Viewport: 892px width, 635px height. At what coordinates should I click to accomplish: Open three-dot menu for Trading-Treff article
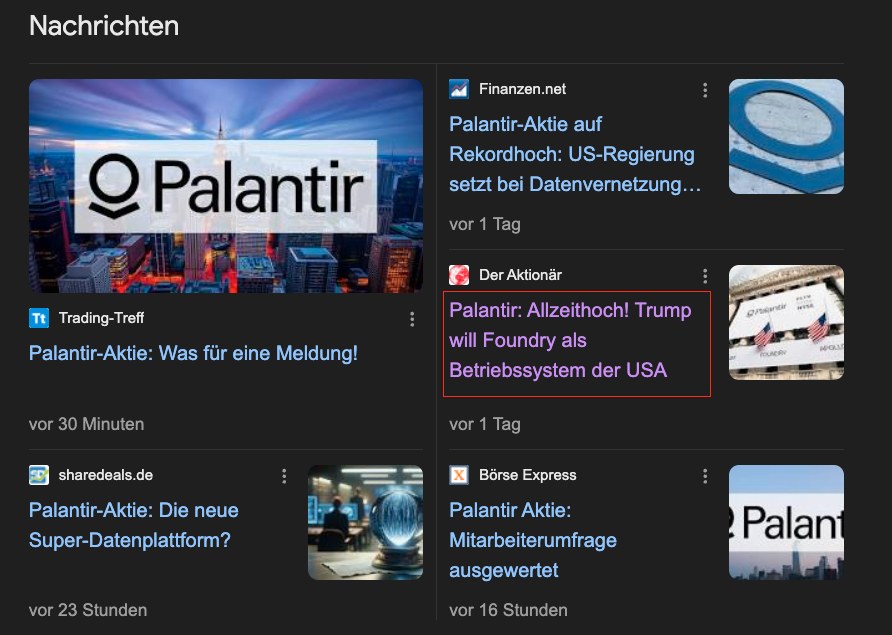412,319
